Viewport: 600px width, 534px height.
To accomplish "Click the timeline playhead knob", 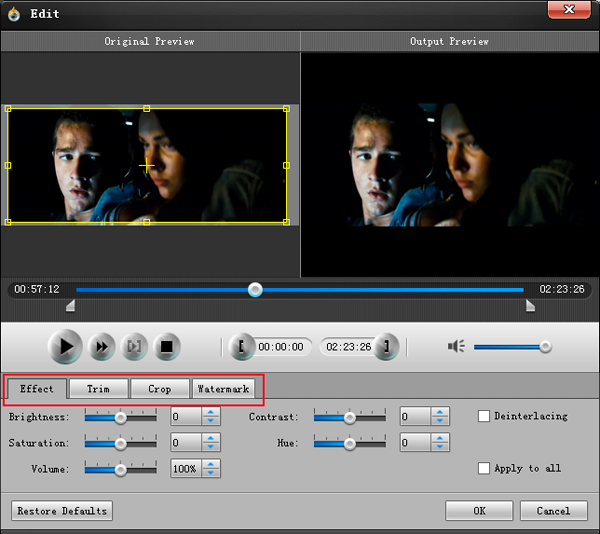I will [x=255, y=290].
